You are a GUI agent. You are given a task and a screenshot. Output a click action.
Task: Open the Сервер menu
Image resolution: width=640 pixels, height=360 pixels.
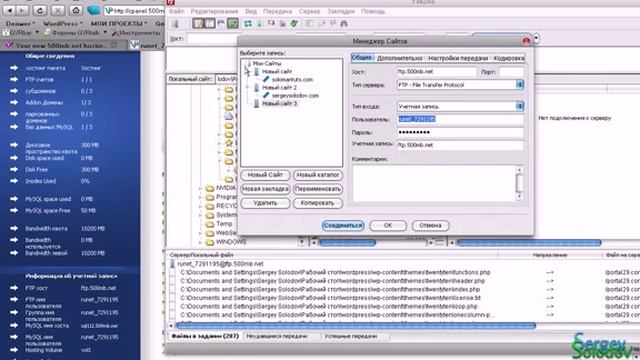pyautogui.click(x=309, y=11)
